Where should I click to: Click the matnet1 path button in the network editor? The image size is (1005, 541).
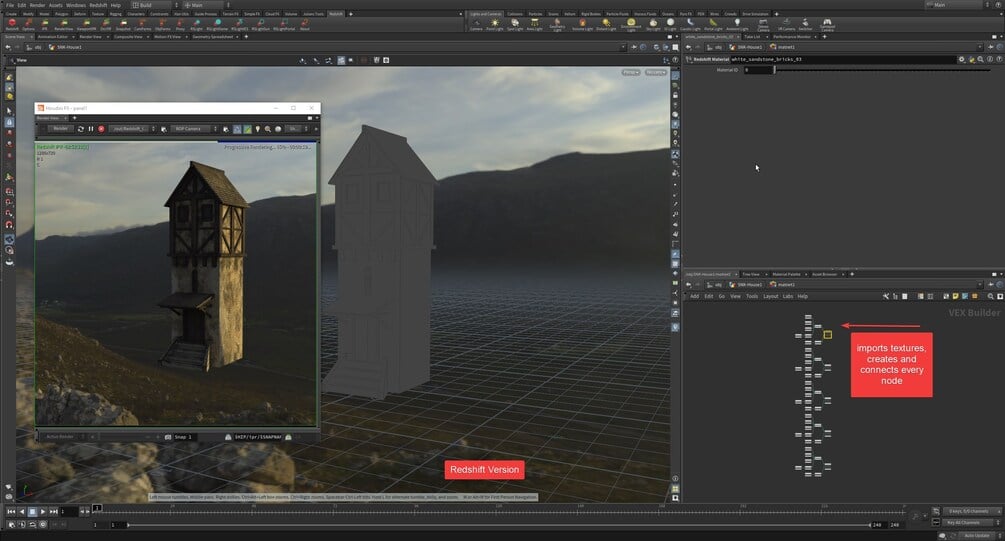tap(783, 285)
